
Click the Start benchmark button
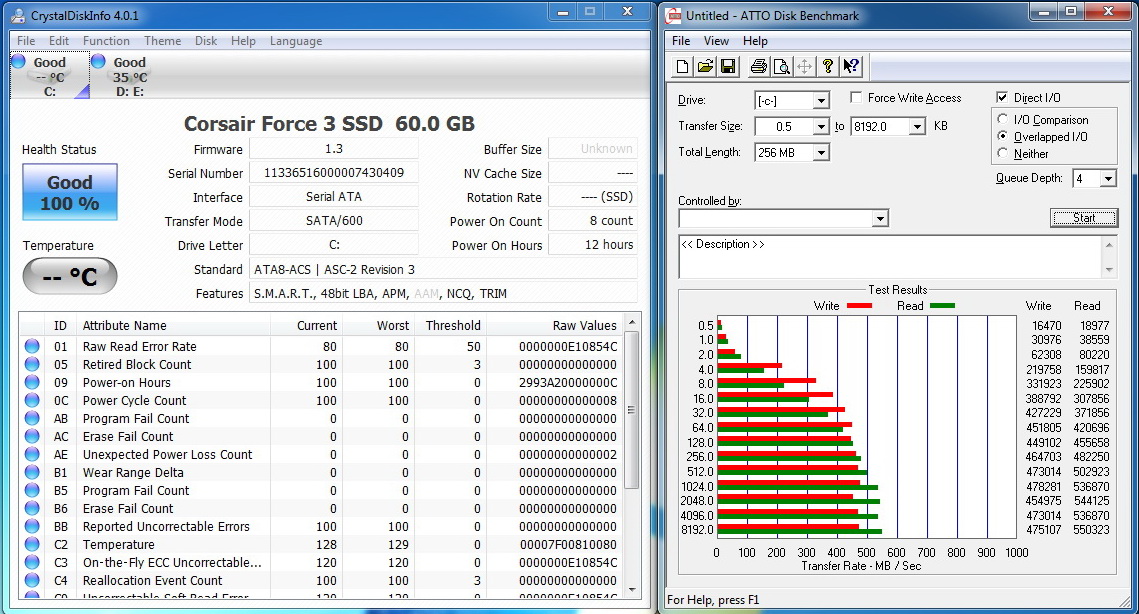1084,217
